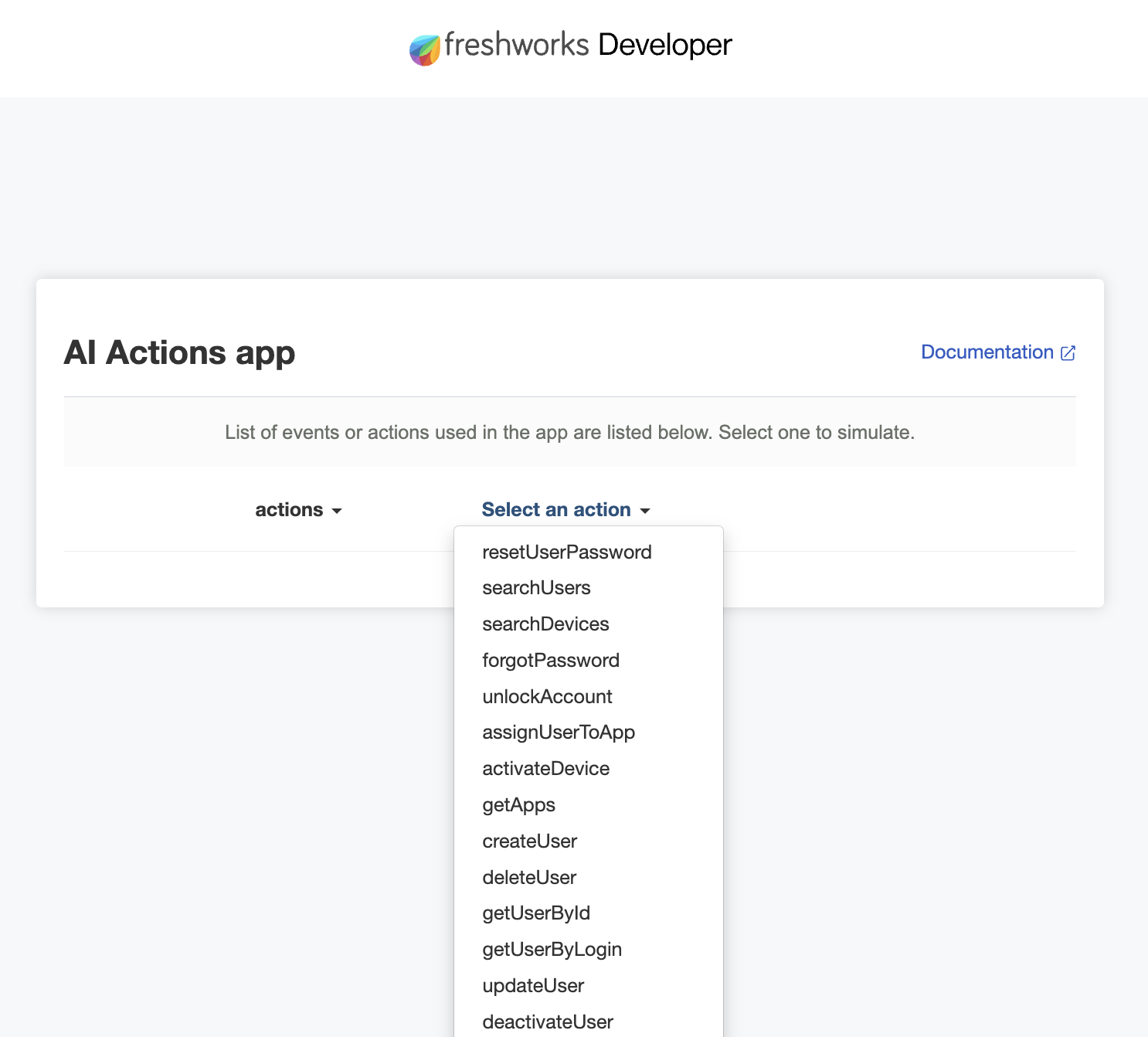Click the external link icon beside Documentation
The image size is (1148, 1037).
1068,353
